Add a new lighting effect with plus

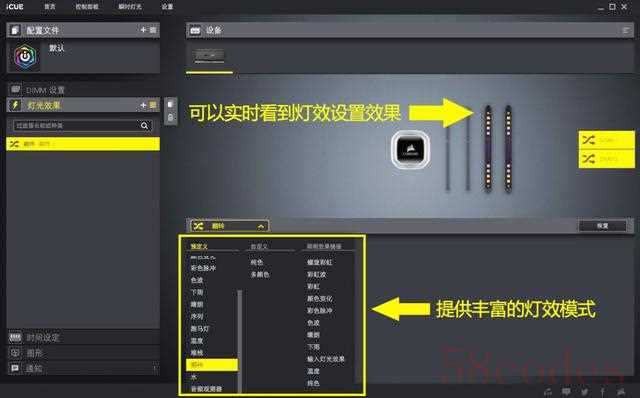[143, 105]
